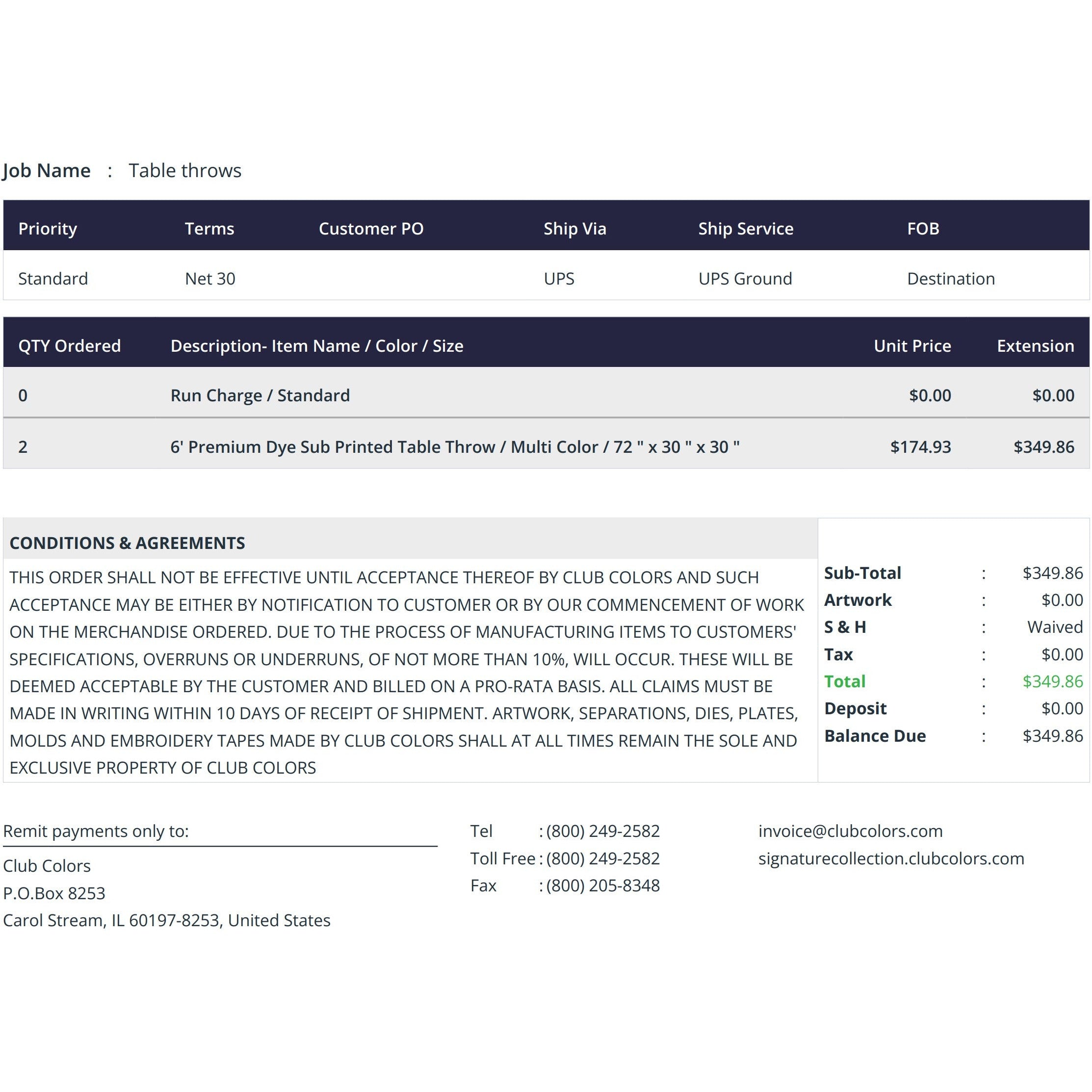Click the Conditions & Agreements heading
The height and width of the screenshot is (1092, 1092).
click(x=127, y=543)
